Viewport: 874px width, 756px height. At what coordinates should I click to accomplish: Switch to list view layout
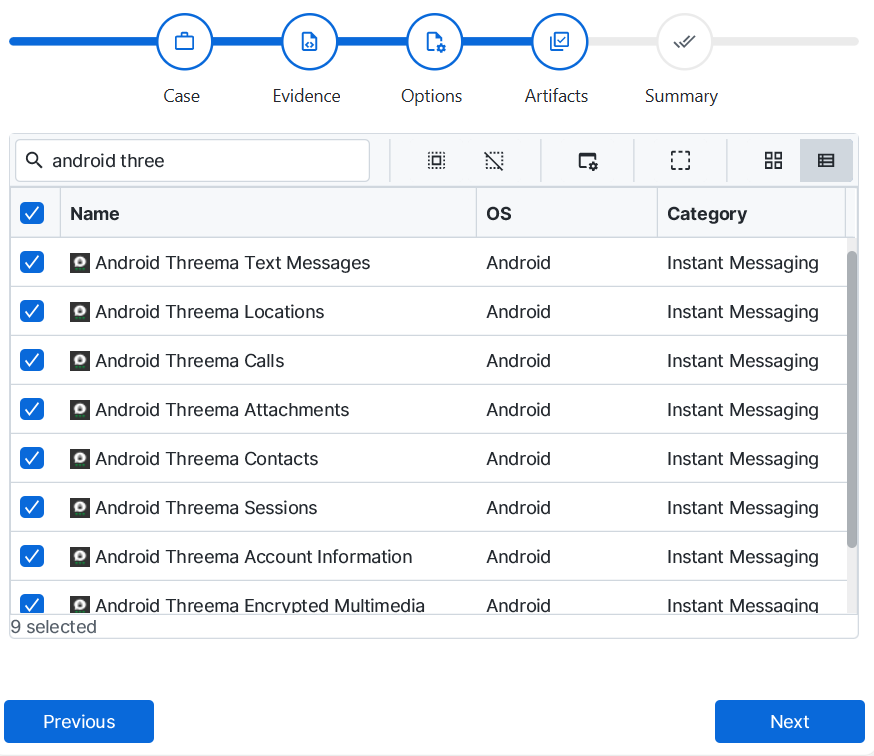coord(826,161)
